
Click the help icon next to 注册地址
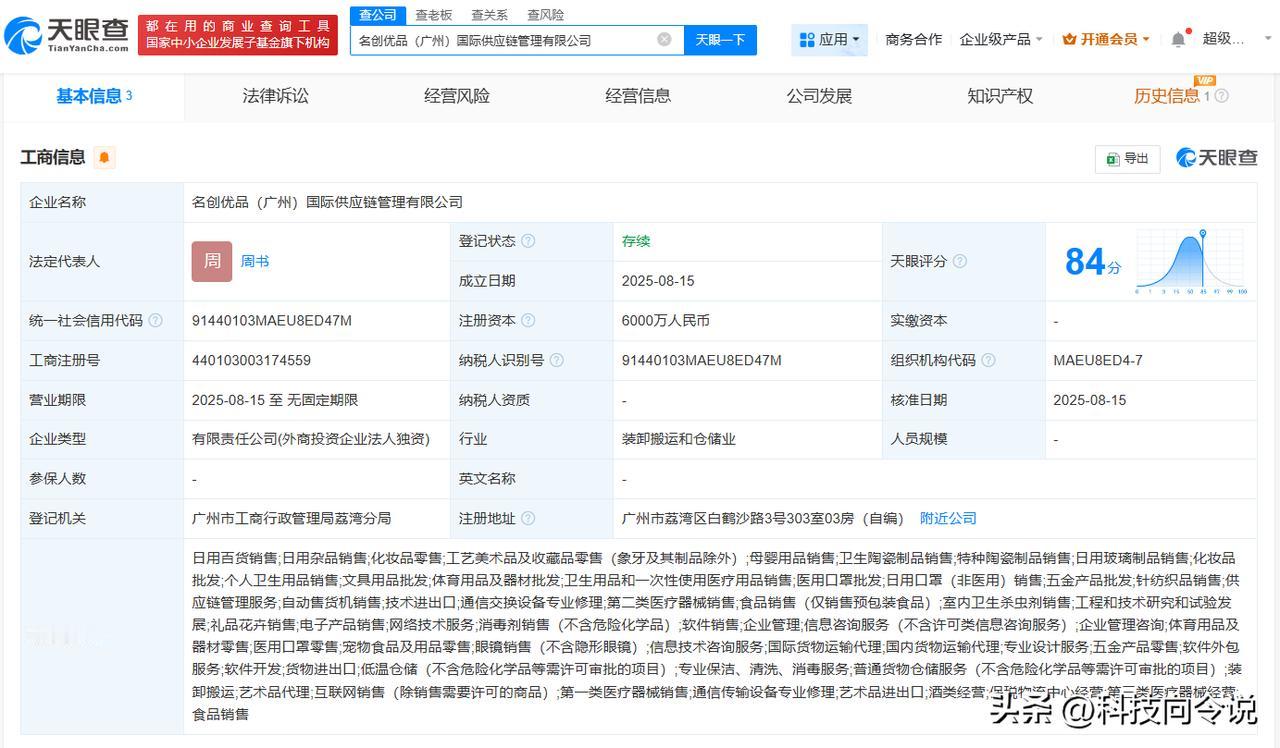(528, 518)
